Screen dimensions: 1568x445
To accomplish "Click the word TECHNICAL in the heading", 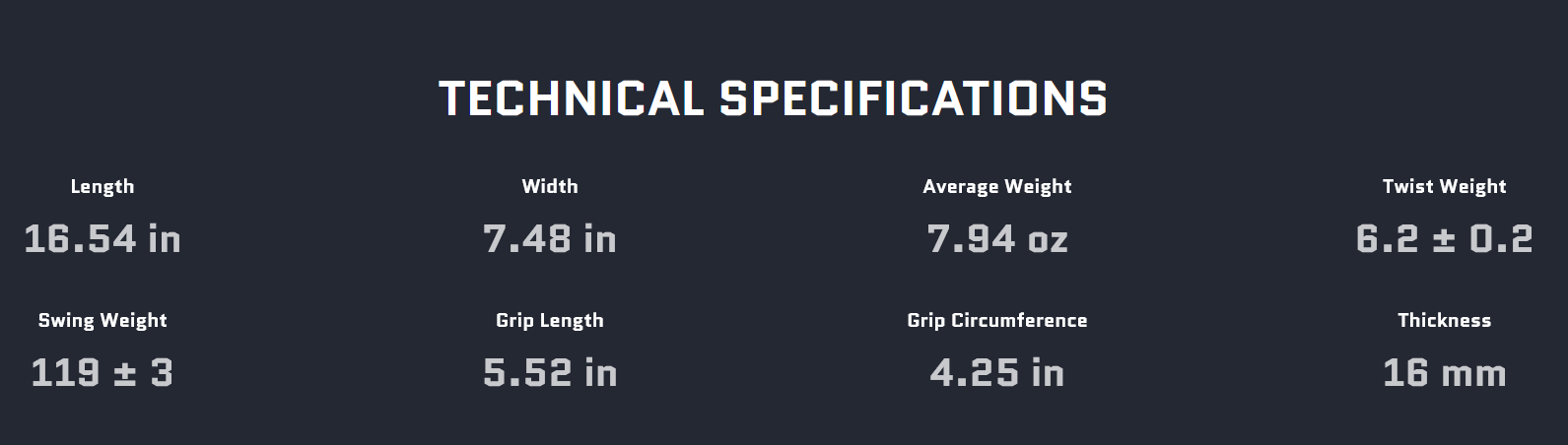I will pyautogui.click(x=571, y=98).
